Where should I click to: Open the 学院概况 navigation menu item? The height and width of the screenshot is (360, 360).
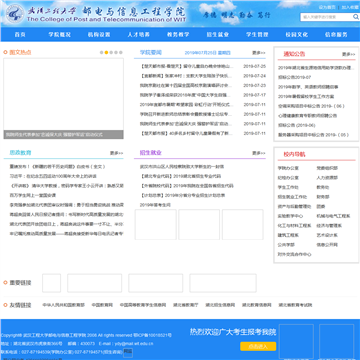click(x=60, y=34)
